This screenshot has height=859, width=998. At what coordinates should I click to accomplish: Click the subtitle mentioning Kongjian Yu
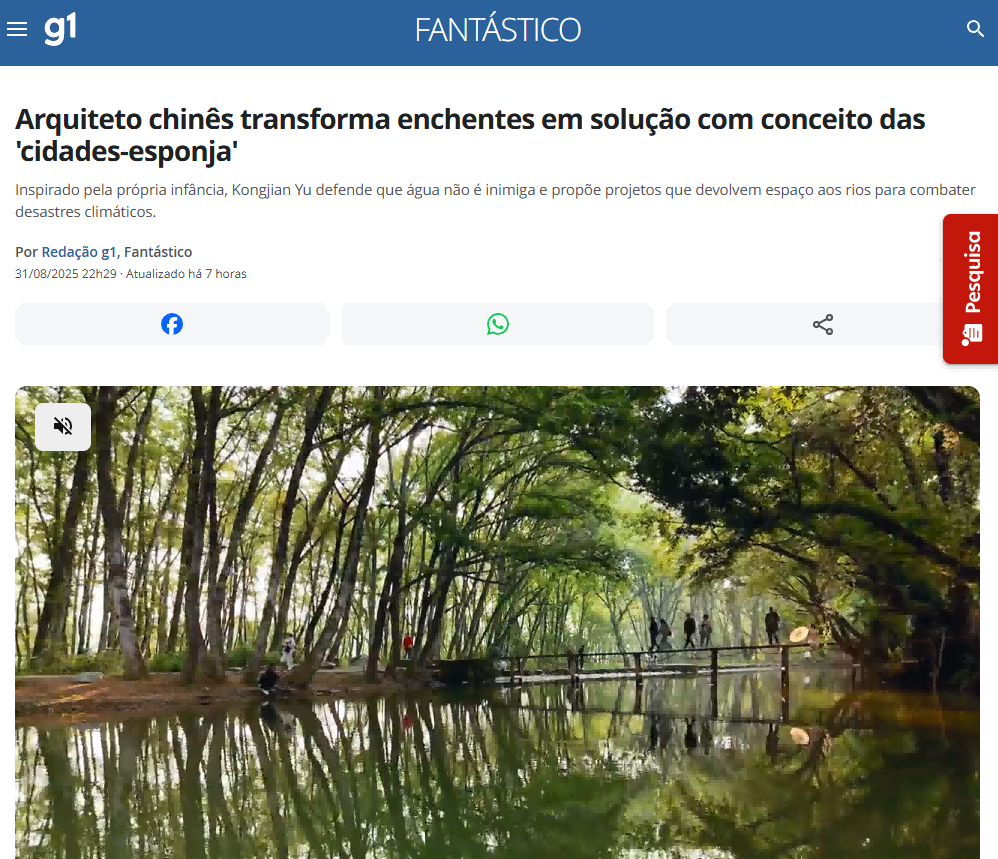(x=495, y=200)
